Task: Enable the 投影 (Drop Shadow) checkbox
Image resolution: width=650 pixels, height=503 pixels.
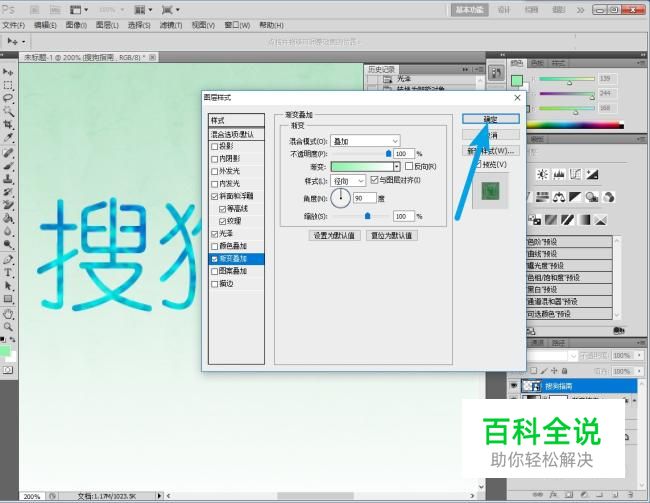Action: click(x=215, y=146)
